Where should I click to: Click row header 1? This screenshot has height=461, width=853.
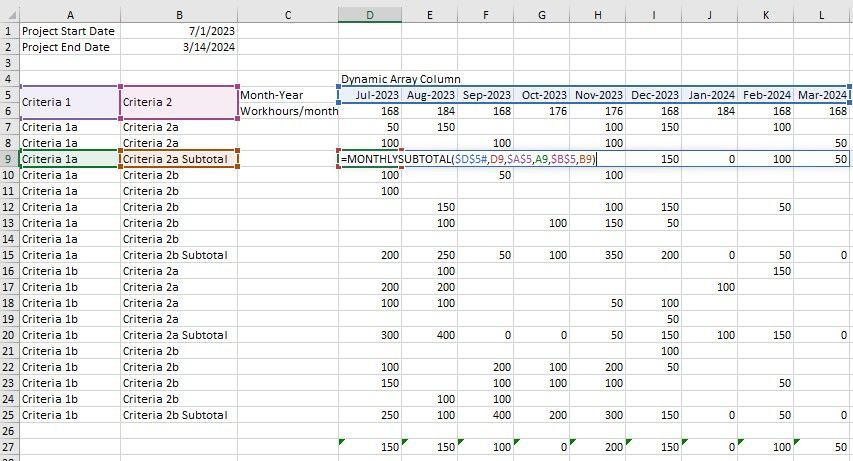pos(9,31)
